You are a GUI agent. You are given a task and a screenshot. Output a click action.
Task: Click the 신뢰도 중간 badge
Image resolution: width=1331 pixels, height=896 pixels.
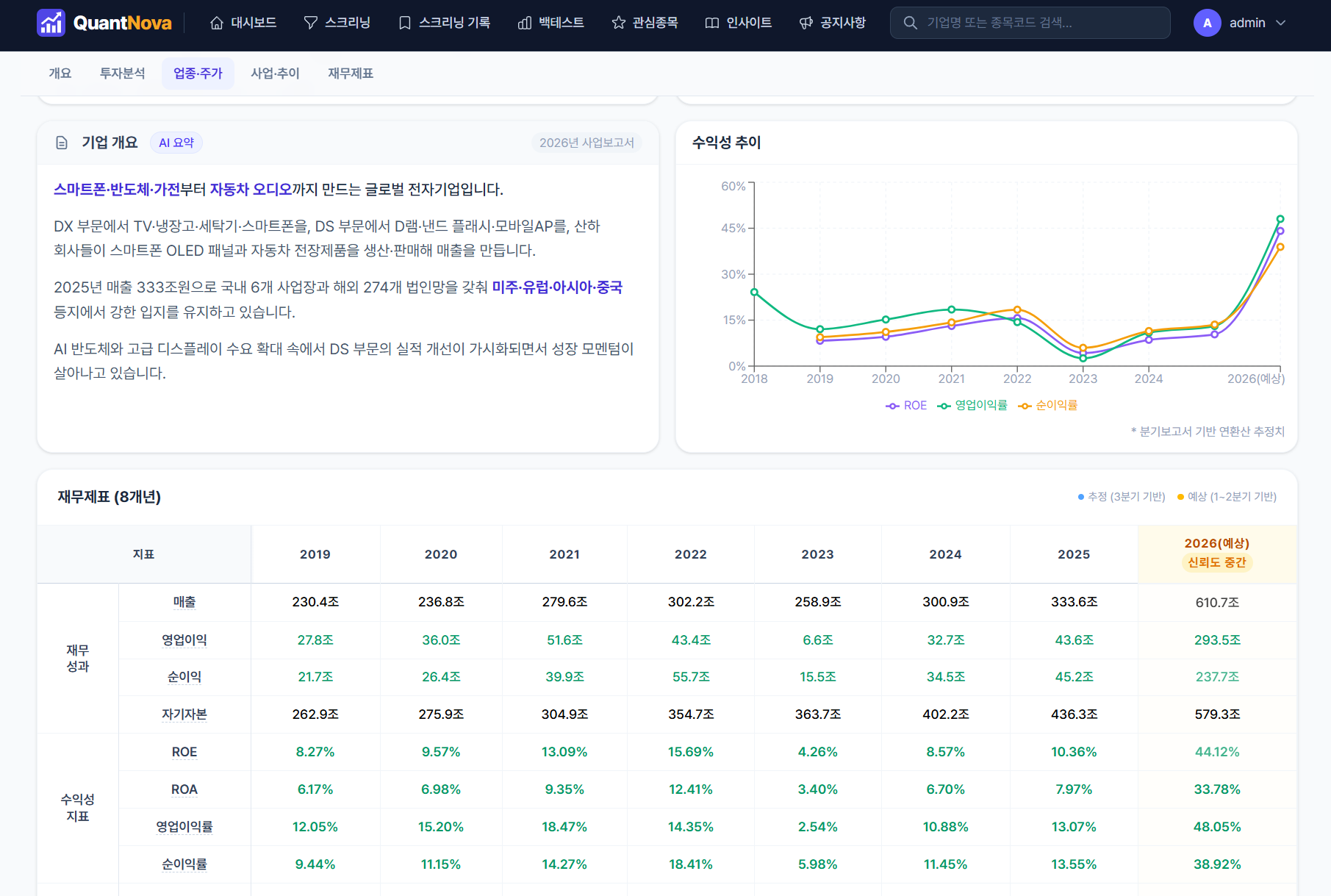(x=1217, y=562)
